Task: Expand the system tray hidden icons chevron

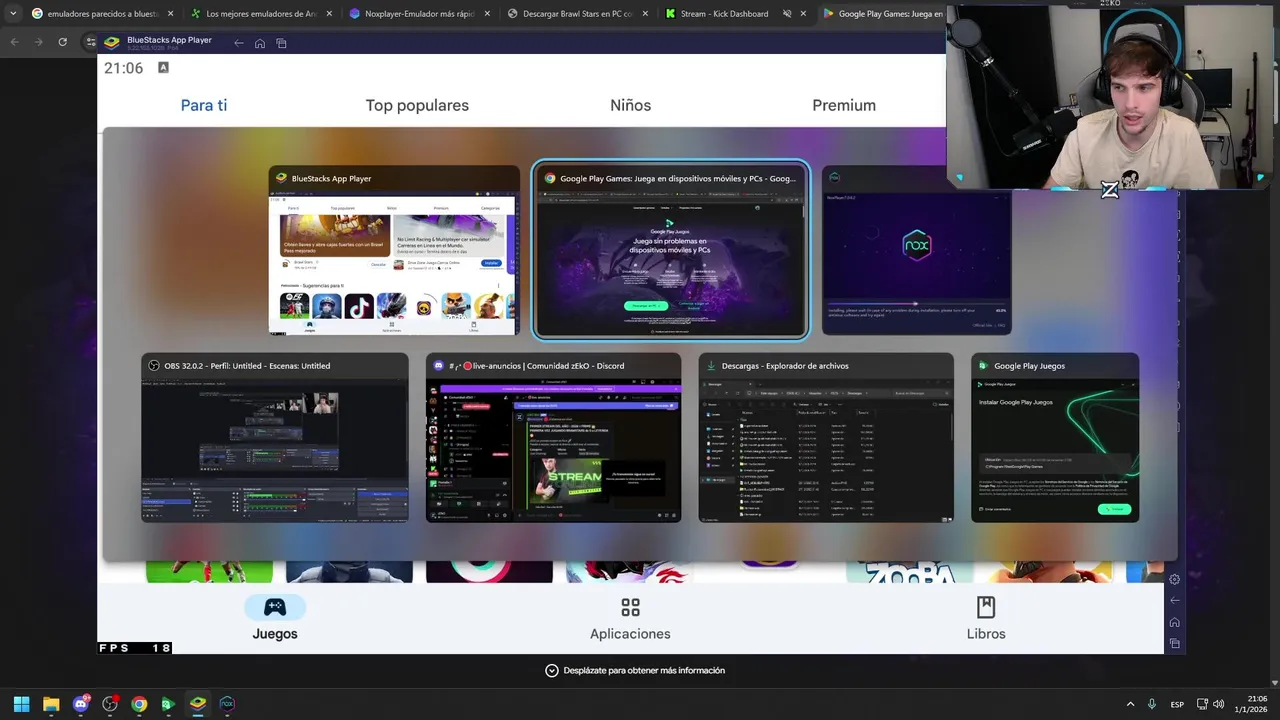Action: point(1131,704)
